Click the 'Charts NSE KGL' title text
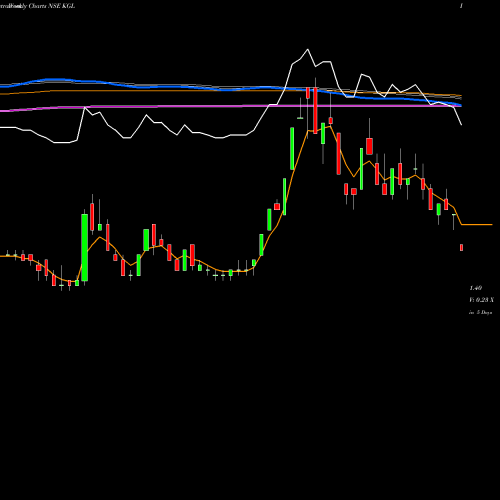The width and height of the screenshot is (500, 500). click(52, 6)
